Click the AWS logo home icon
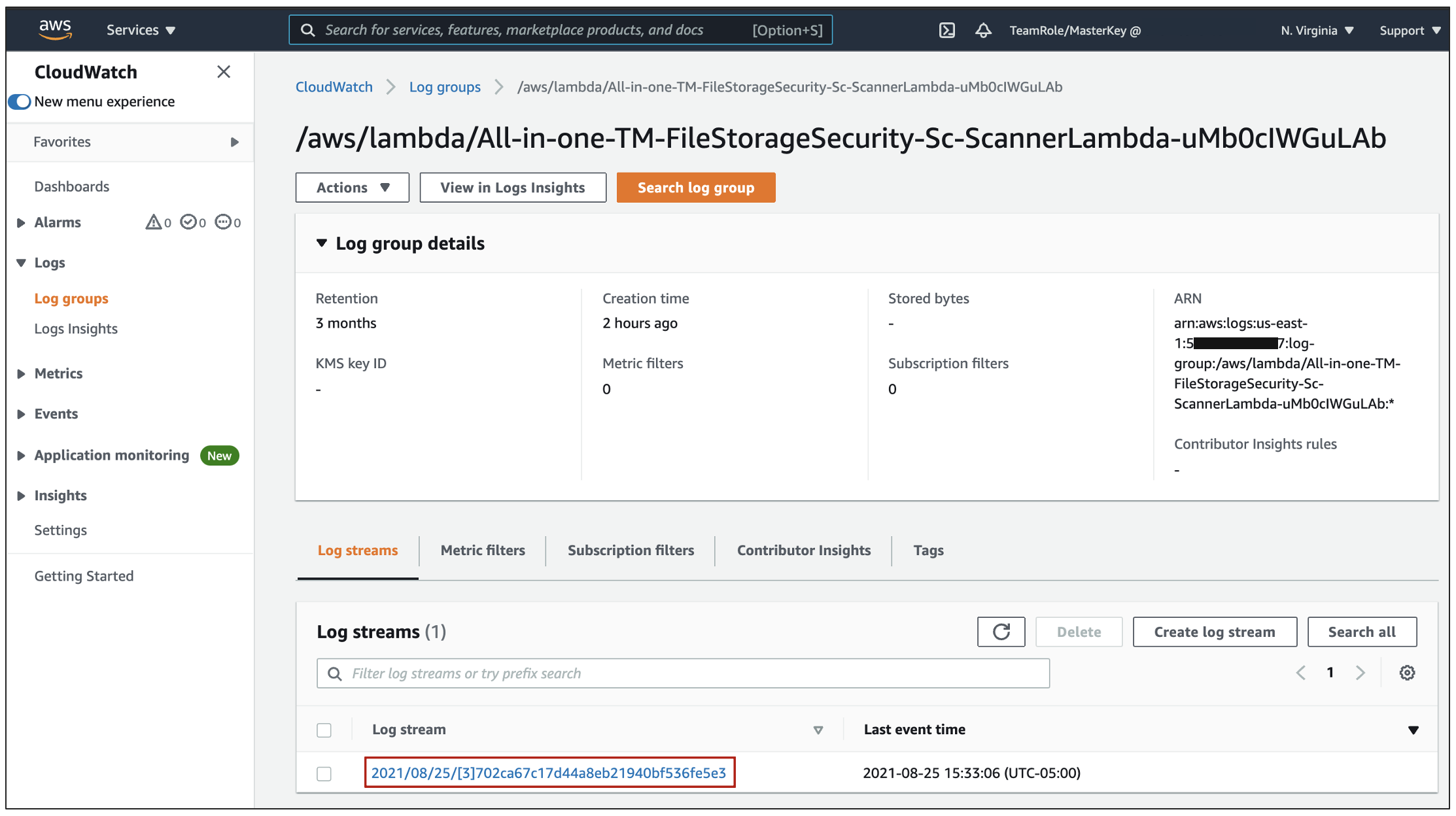 point(55,29)
